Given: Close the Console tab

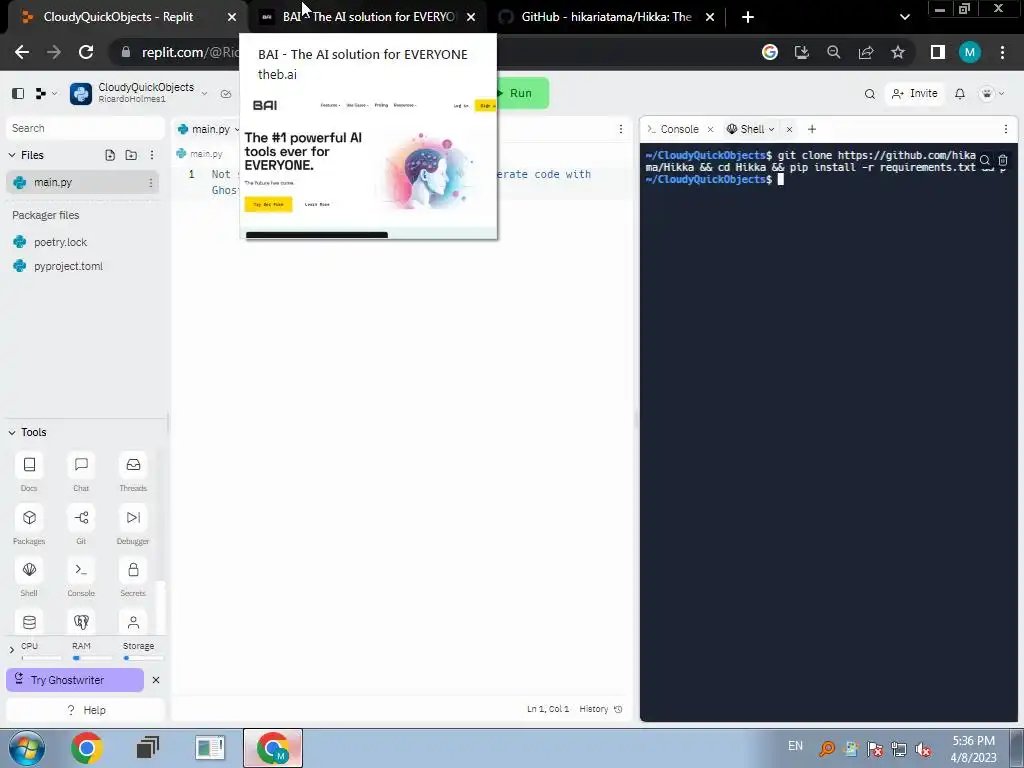Looking at the screenshot, I should [711, 129].
